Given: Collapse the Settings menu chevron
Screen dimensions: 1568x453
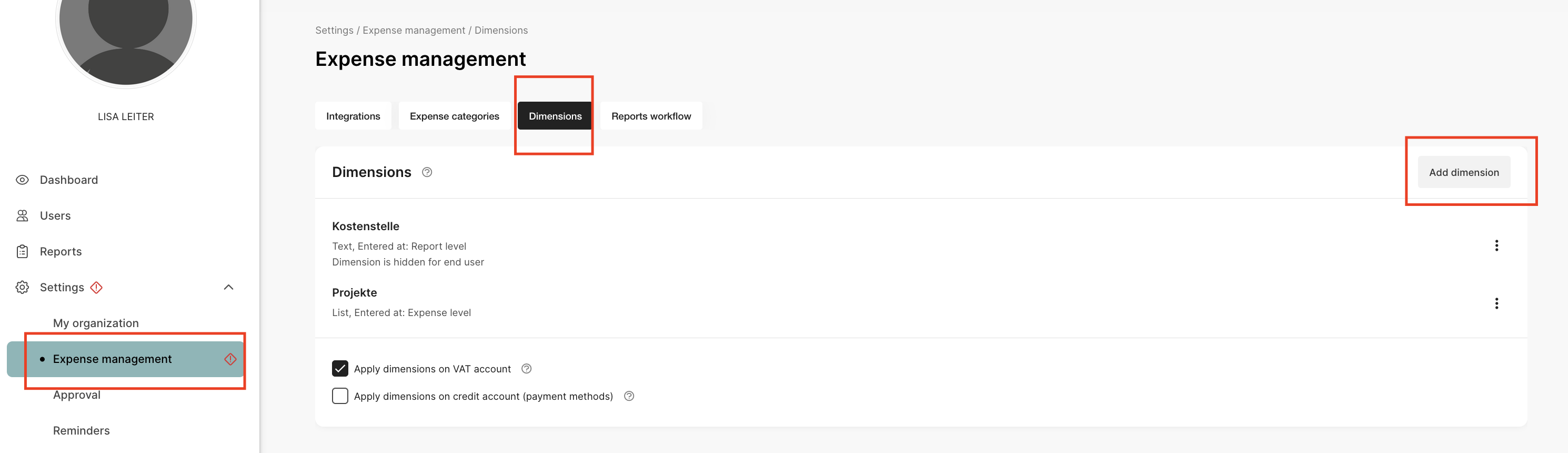Looking at the screenshot, I should tap(229, 287).
